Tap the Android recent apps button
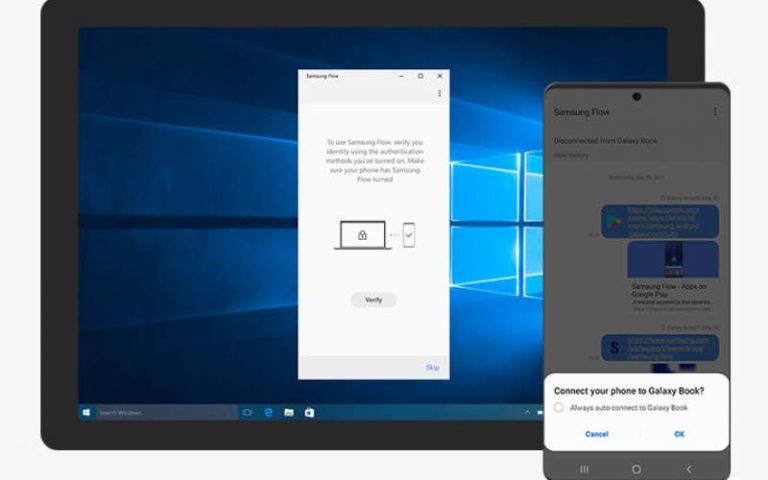The width and height of the screenshot is (768, 480). (584, 468)
